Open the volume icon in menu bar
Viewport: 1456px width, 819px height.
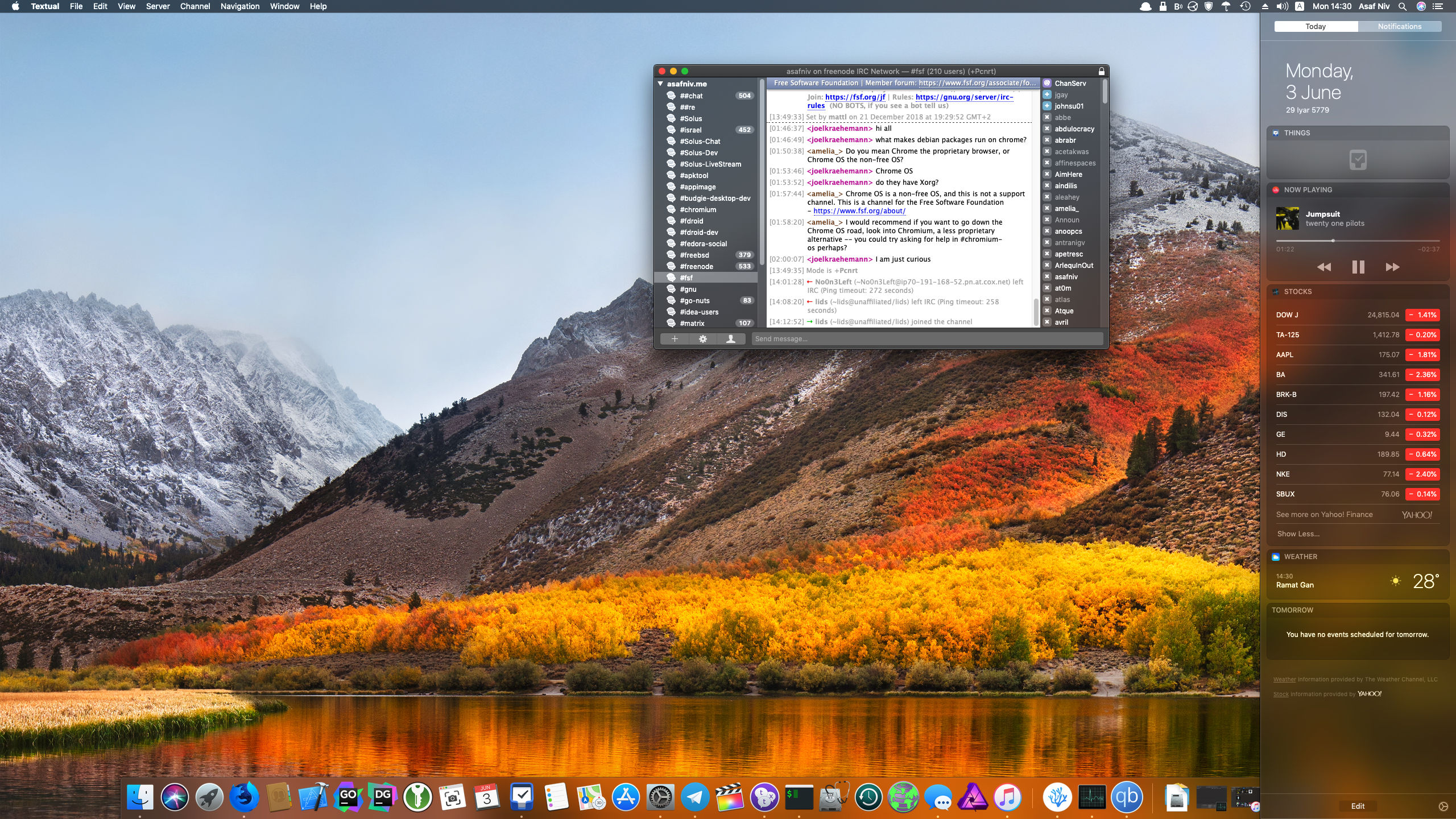[x=1282, y=6]
